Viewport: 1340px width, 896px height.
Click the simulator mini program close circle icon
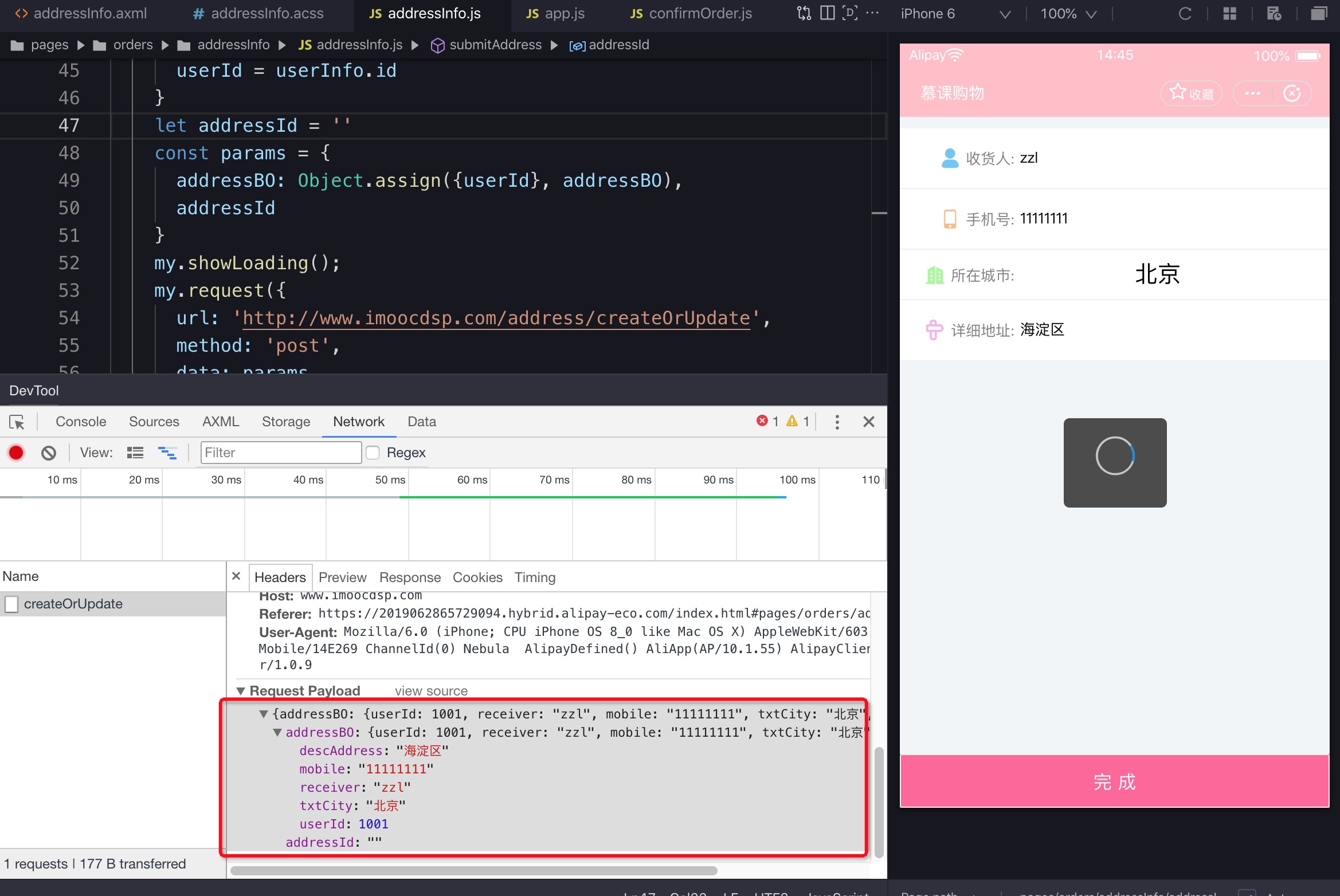(x=1292, y=93)
